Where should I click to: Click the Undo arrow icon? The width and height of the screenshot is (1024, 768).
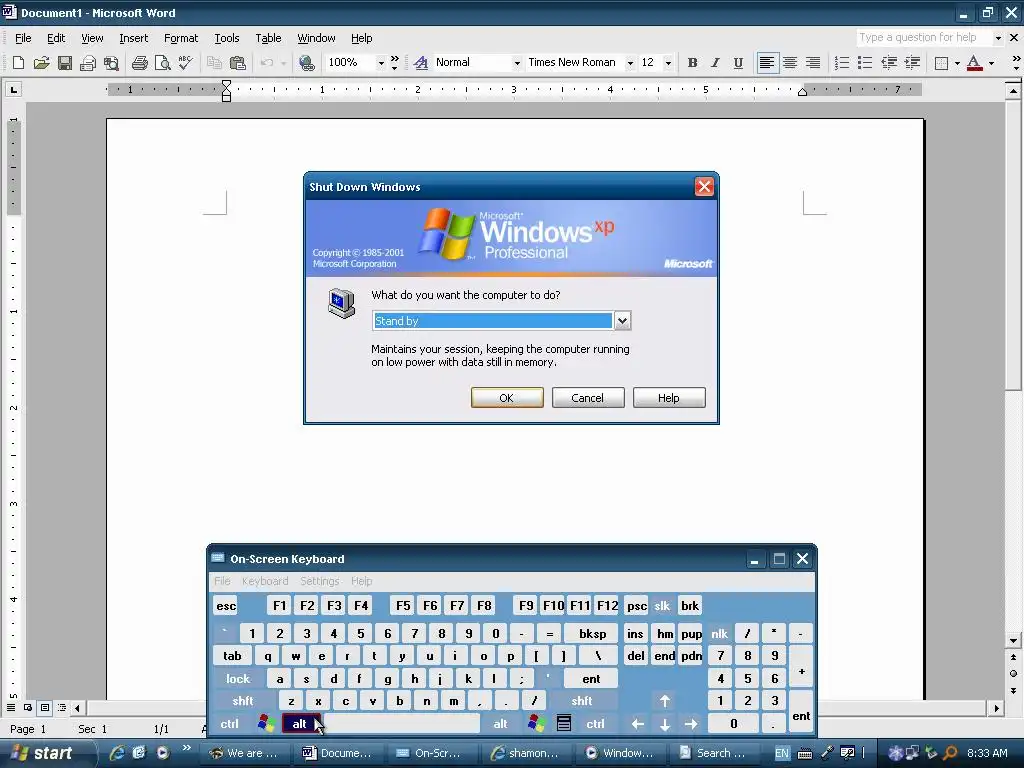click(x=266, y=63)
